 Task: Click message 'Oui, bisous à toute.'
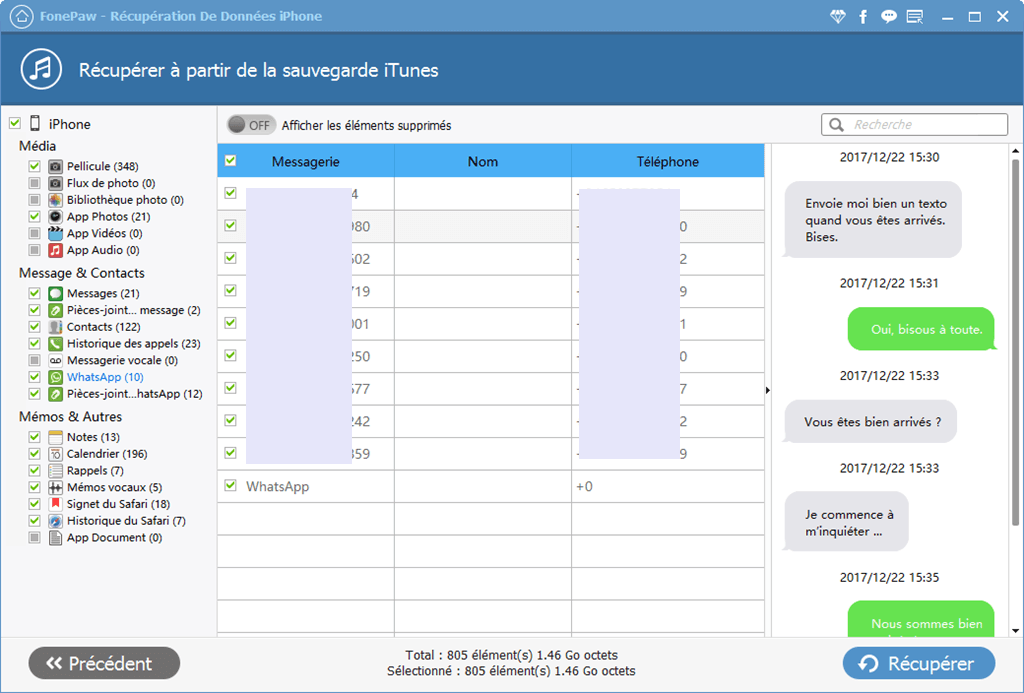(921, 329)
